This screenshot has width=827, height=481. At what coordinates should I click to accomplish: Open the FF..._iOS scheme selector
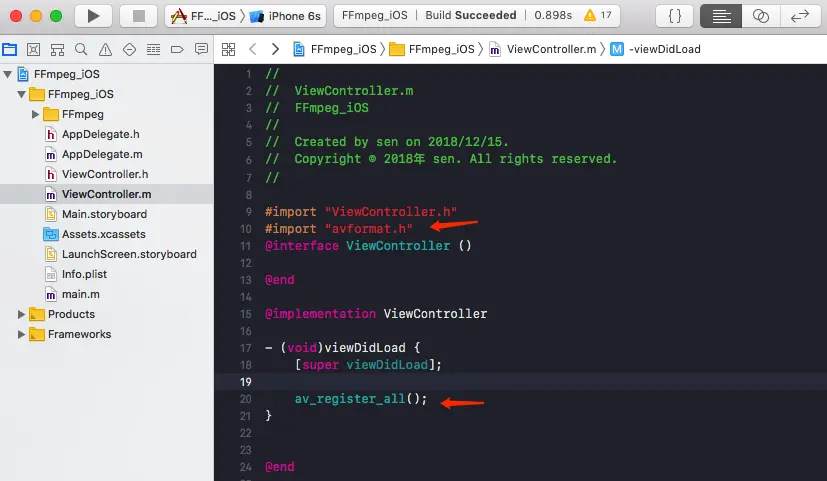[x=204, y=16]
